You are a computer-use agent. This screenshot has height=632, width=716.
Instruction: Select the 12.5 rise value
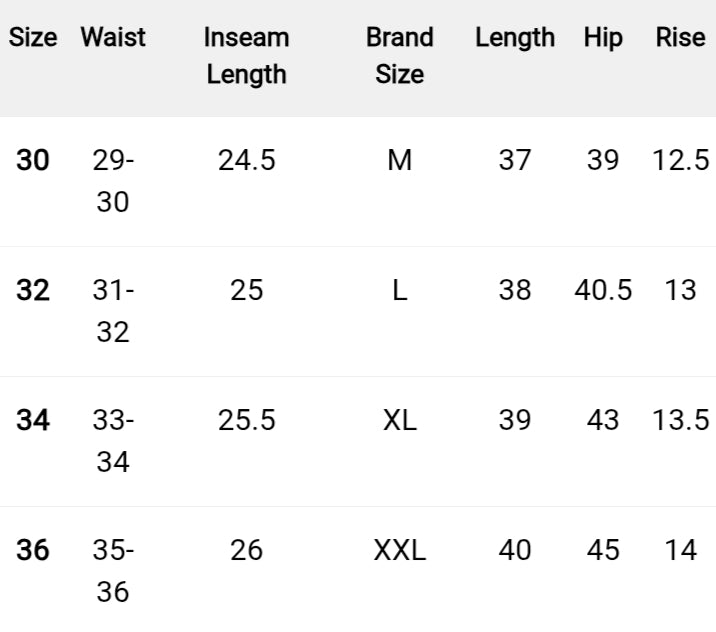point(681,160)
